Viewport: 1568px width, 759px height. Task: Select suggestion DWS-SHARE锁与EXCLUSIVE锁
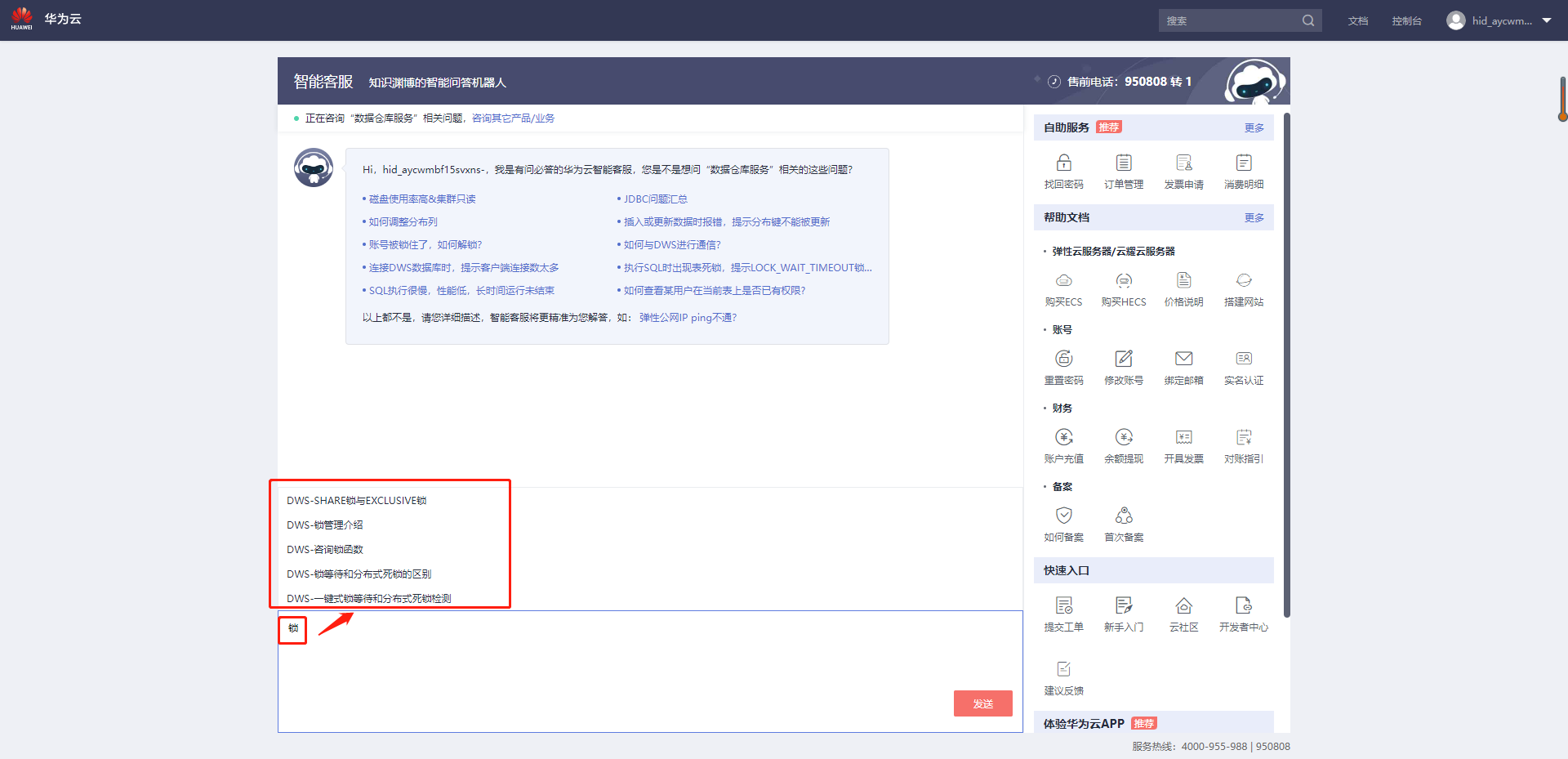tap(357, 501)
